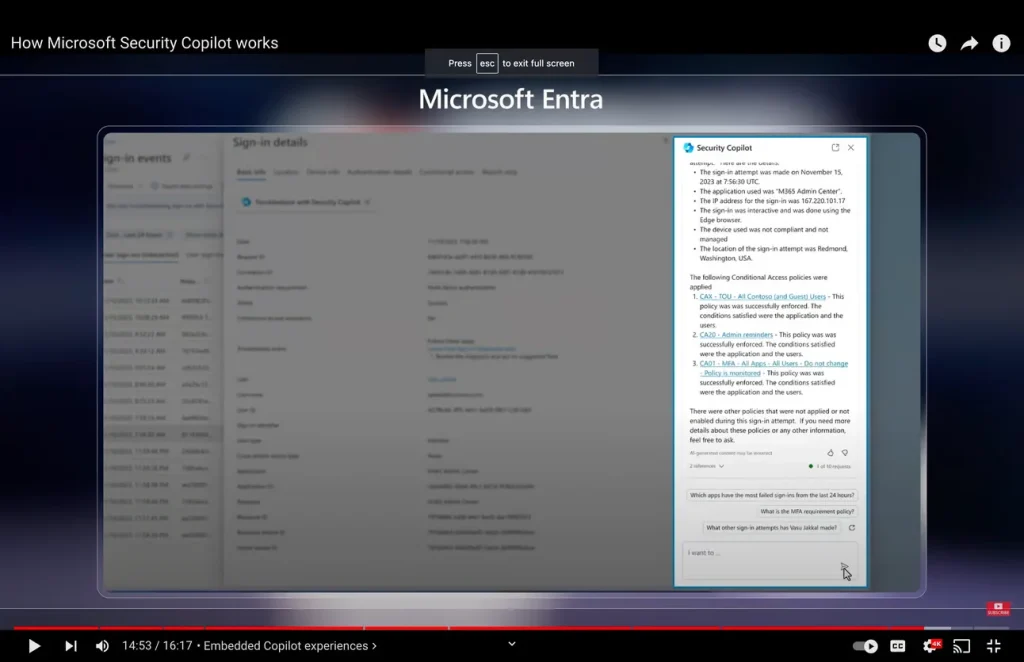Choose the Vasu Jakkal sign-in attempts prompt
The width and height of the screenshot is (1024, 662).
coord(771,528)
